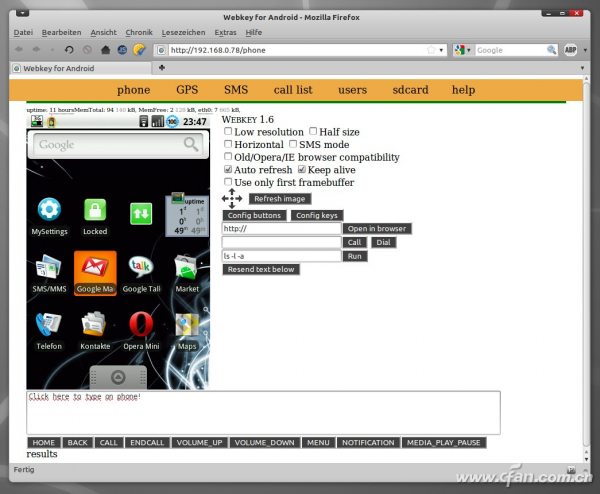Reload the page with the refresh icon
600x494 pixels.
pyautogui.click(x=69, y=50)
